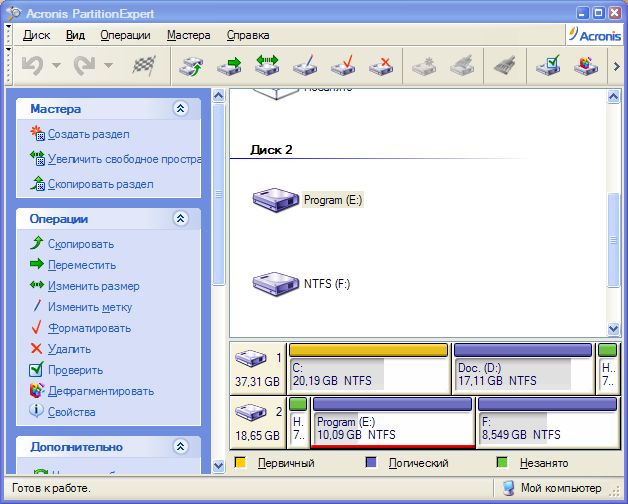Click the Скопировать раздел link

tap(101, 184)
